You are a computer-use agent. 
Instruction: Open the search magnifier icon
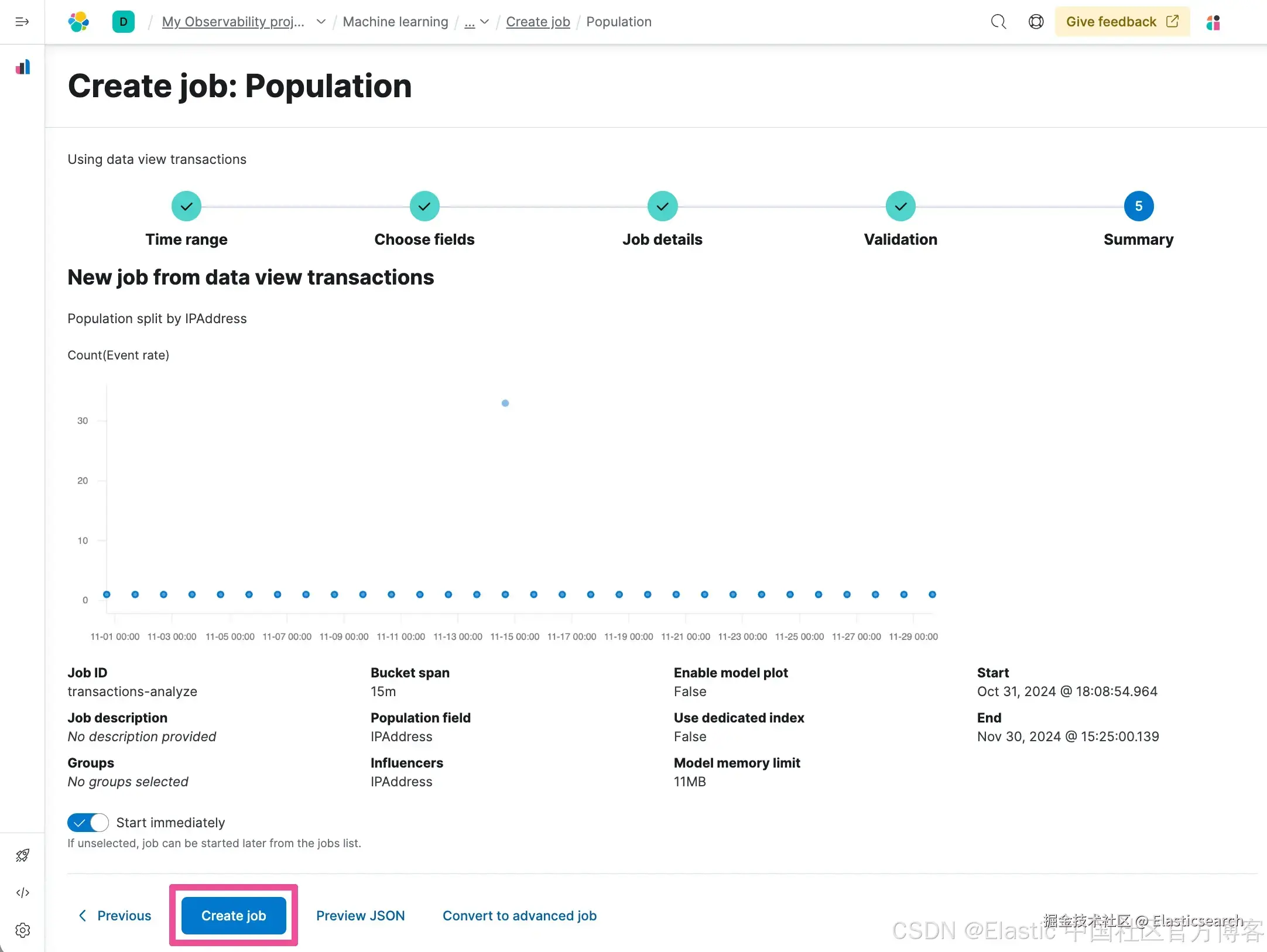point(998,22)
